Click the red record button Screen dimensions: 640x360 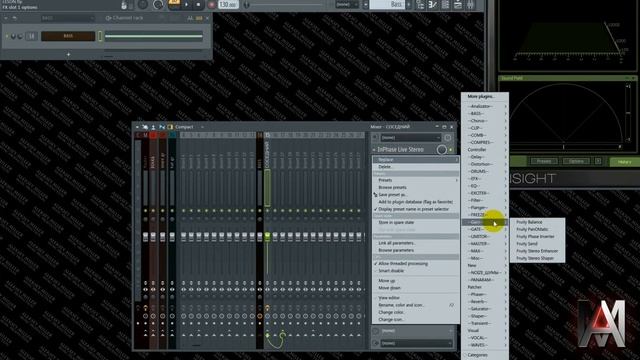[211, 5]
